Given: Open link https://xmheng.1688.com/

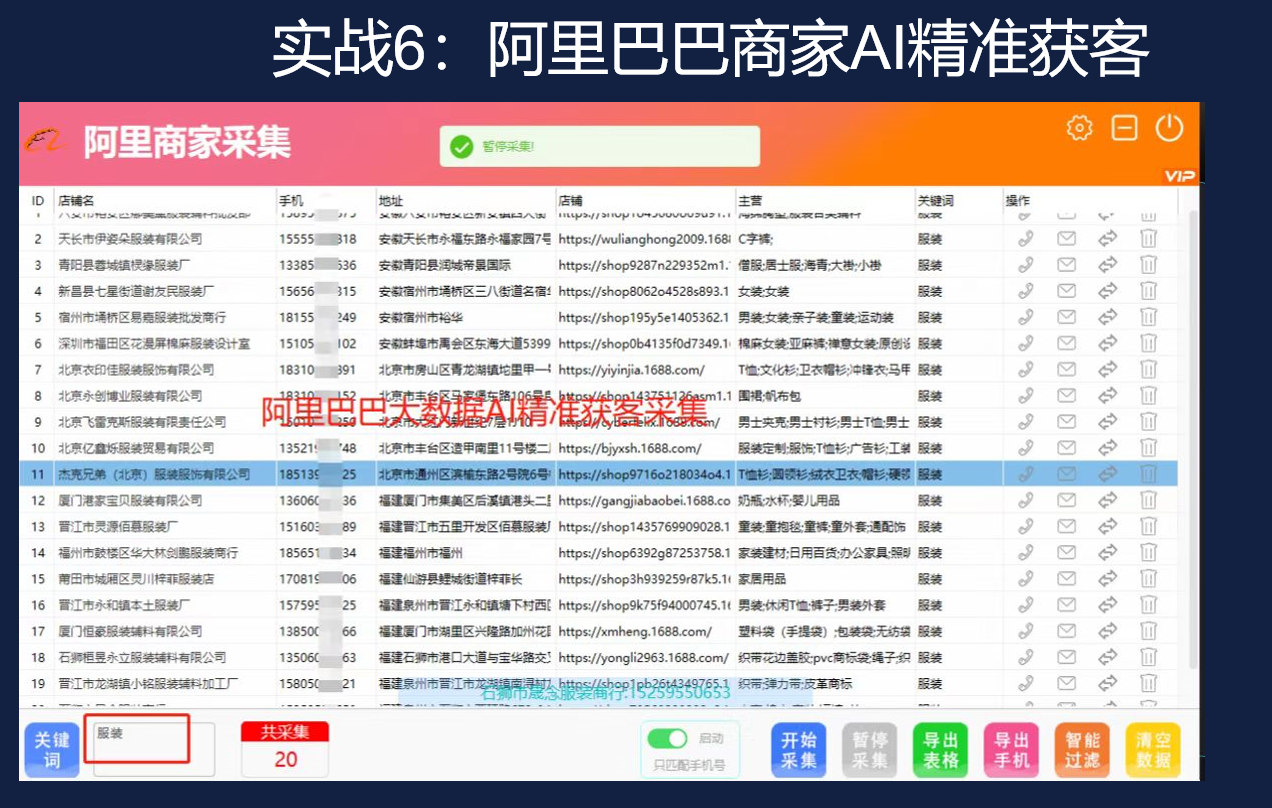Looking at the screenshot, I should [635, 631].
